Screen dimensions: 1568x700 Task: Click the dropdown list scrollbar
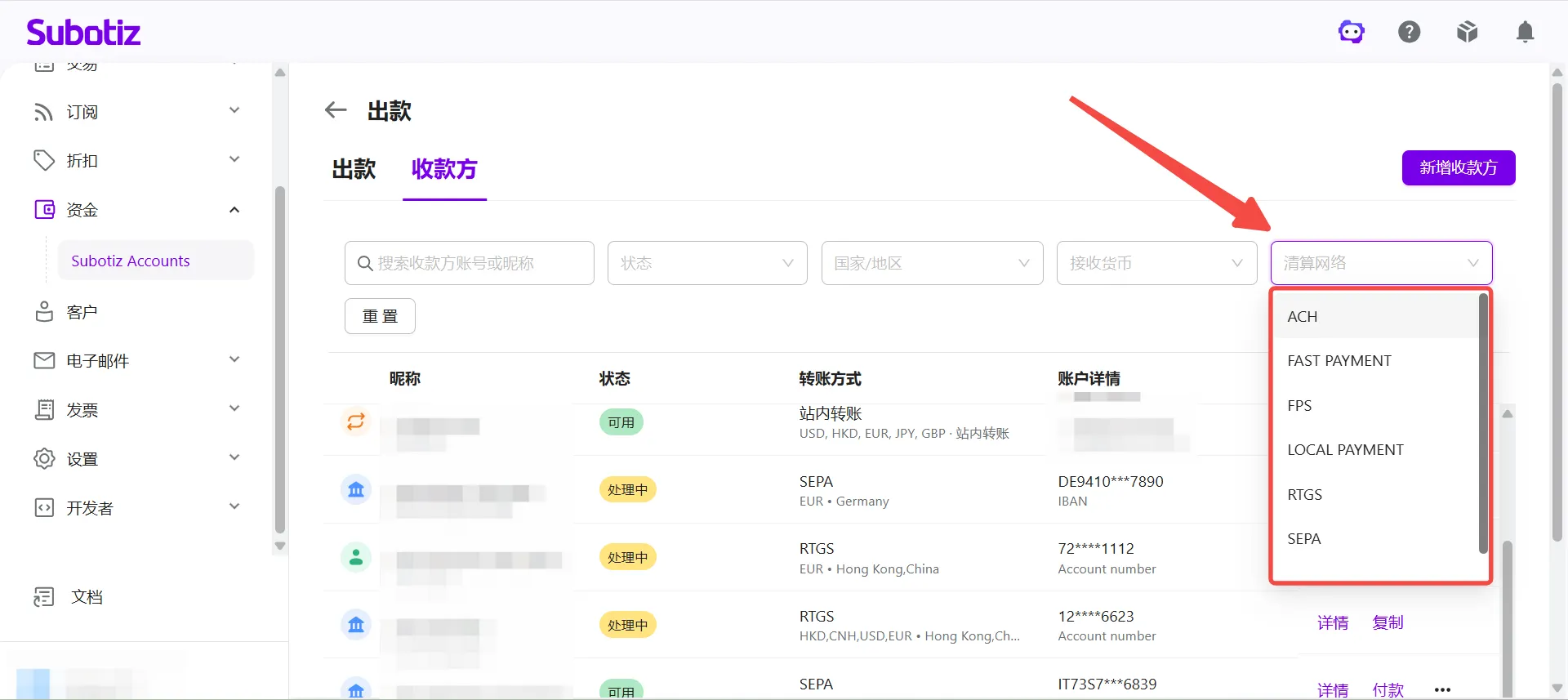[1483, 423]
